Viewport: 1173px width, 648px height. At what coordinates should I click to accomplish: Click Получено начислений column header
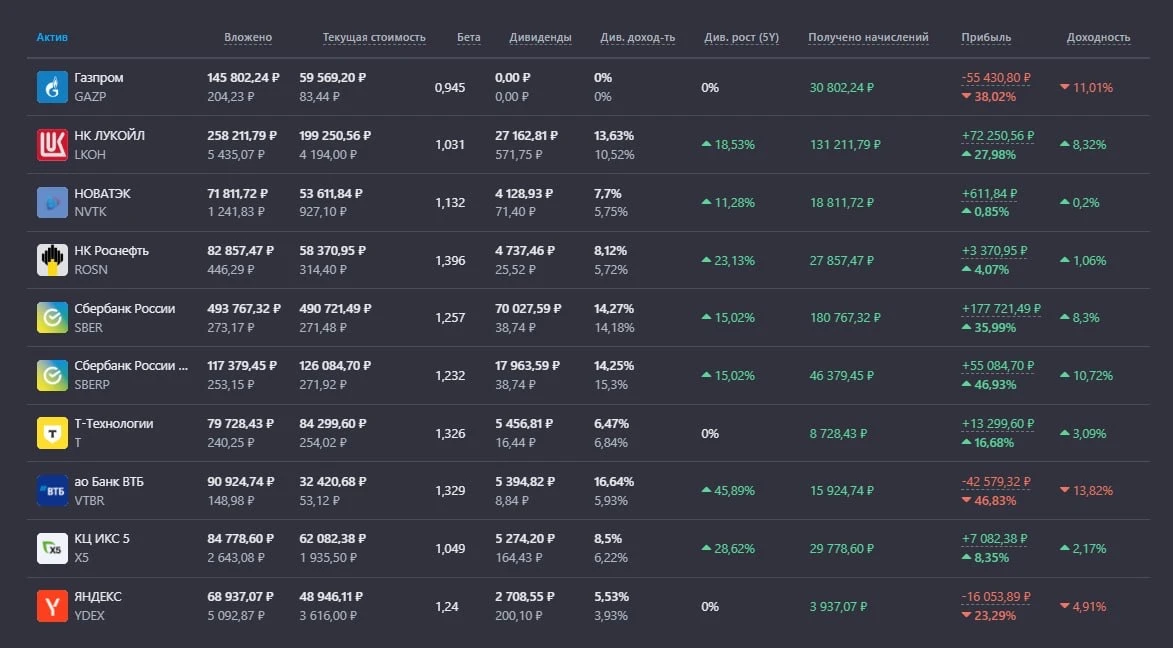tap(868, 37)
